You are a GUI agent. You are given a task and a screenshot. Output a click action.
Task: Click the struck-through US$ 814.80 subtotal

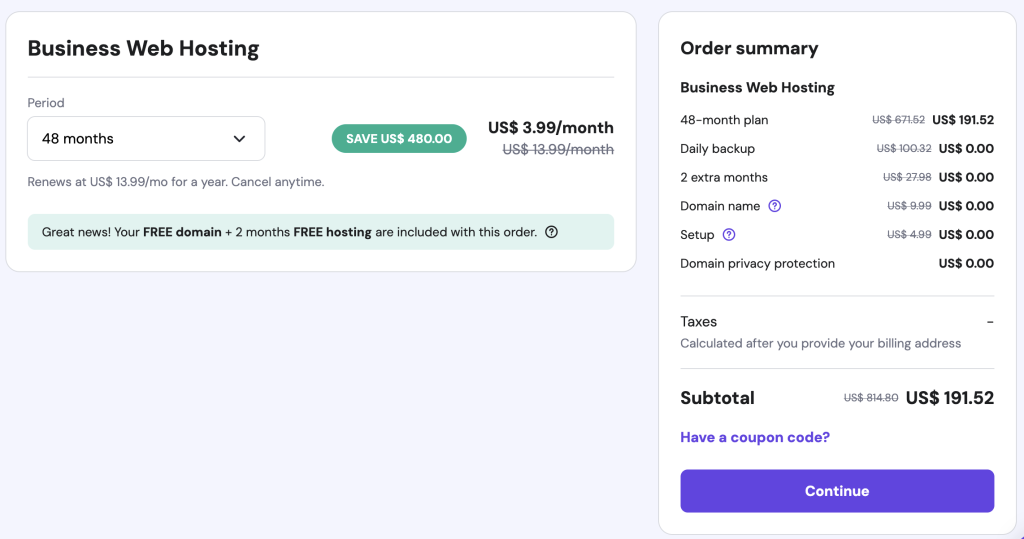(x=871, y=398)
